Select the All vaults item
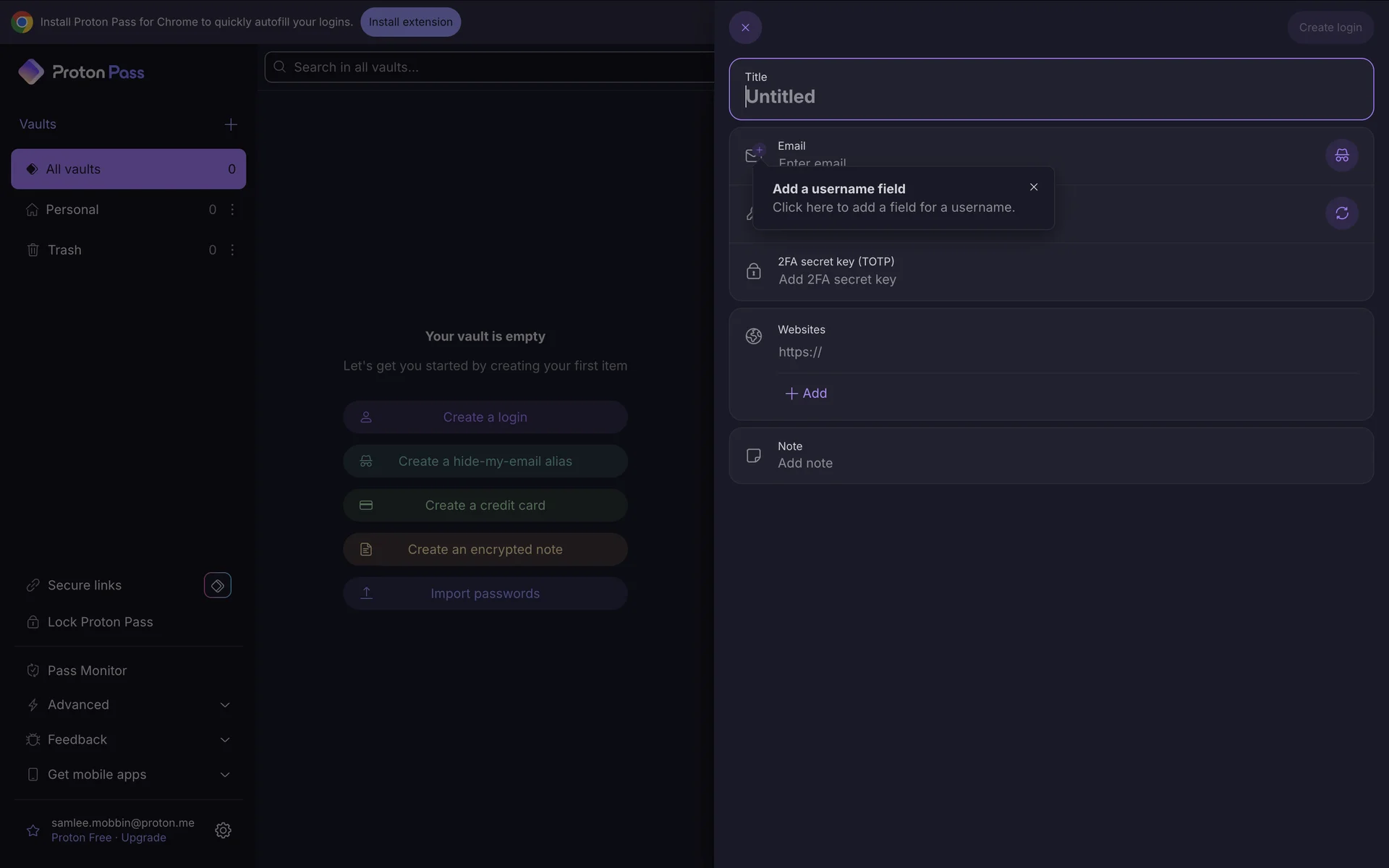The width and height of the screenshot is (1389, 868). tap(128, 169)
